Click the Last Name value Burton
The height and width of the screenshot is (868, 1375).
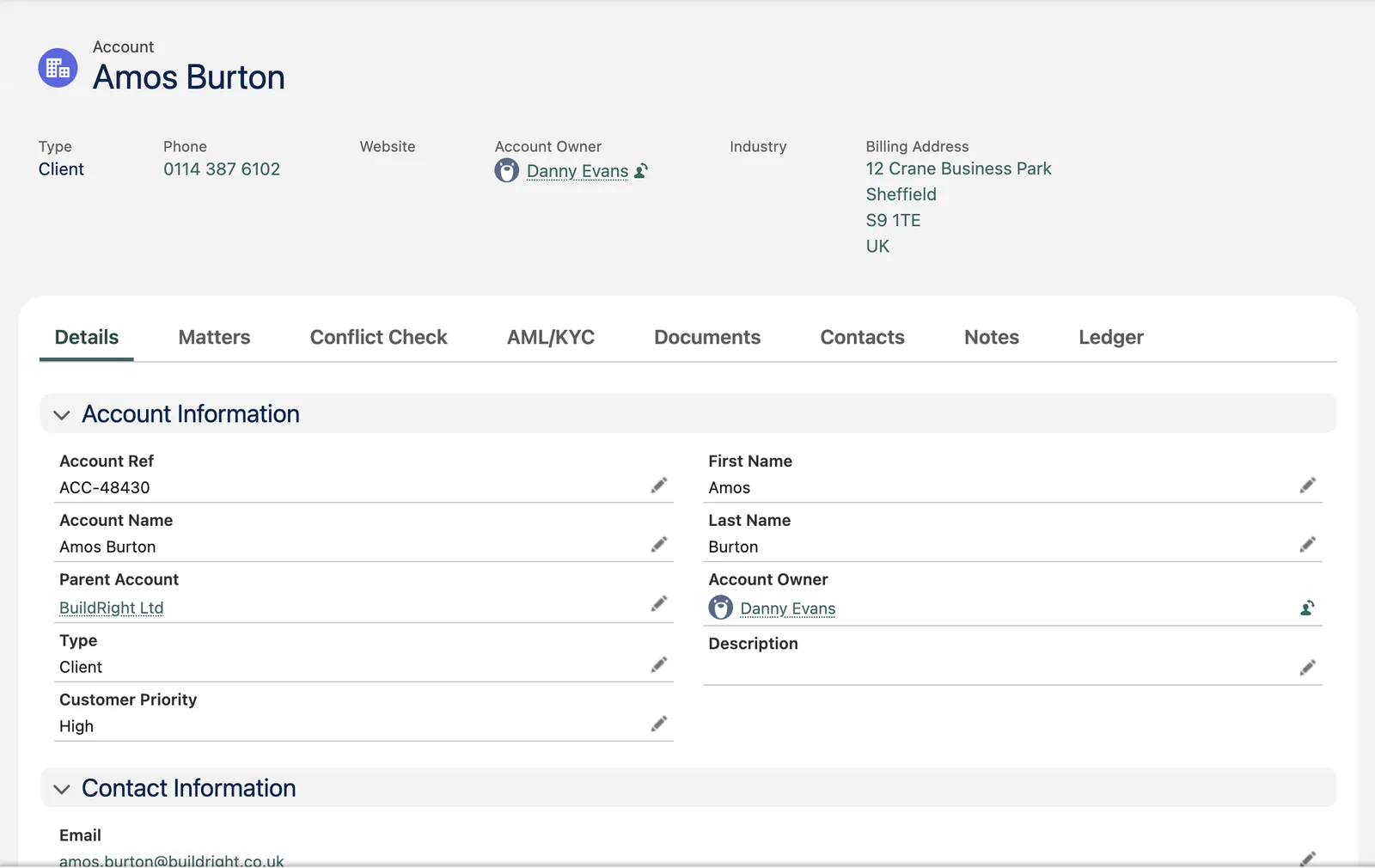pyautogui.click(x=733, y=547)
